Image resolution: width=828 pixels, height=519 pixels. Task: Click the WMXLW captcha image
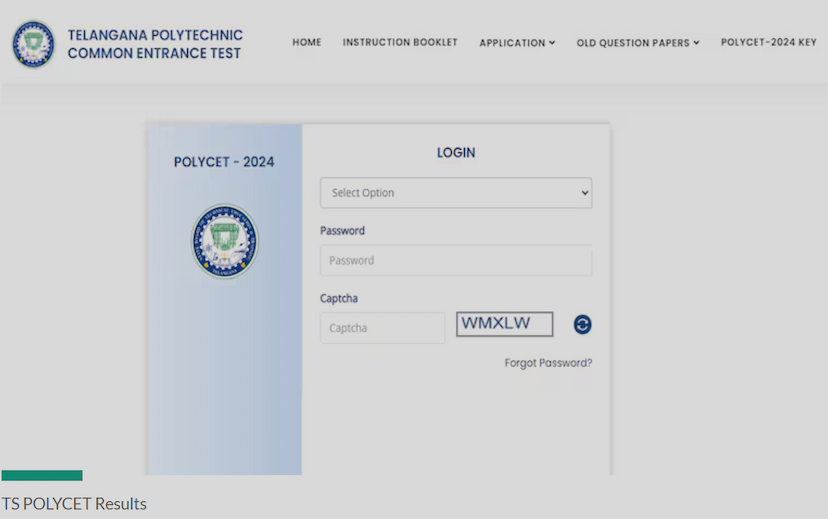(504, 324)
